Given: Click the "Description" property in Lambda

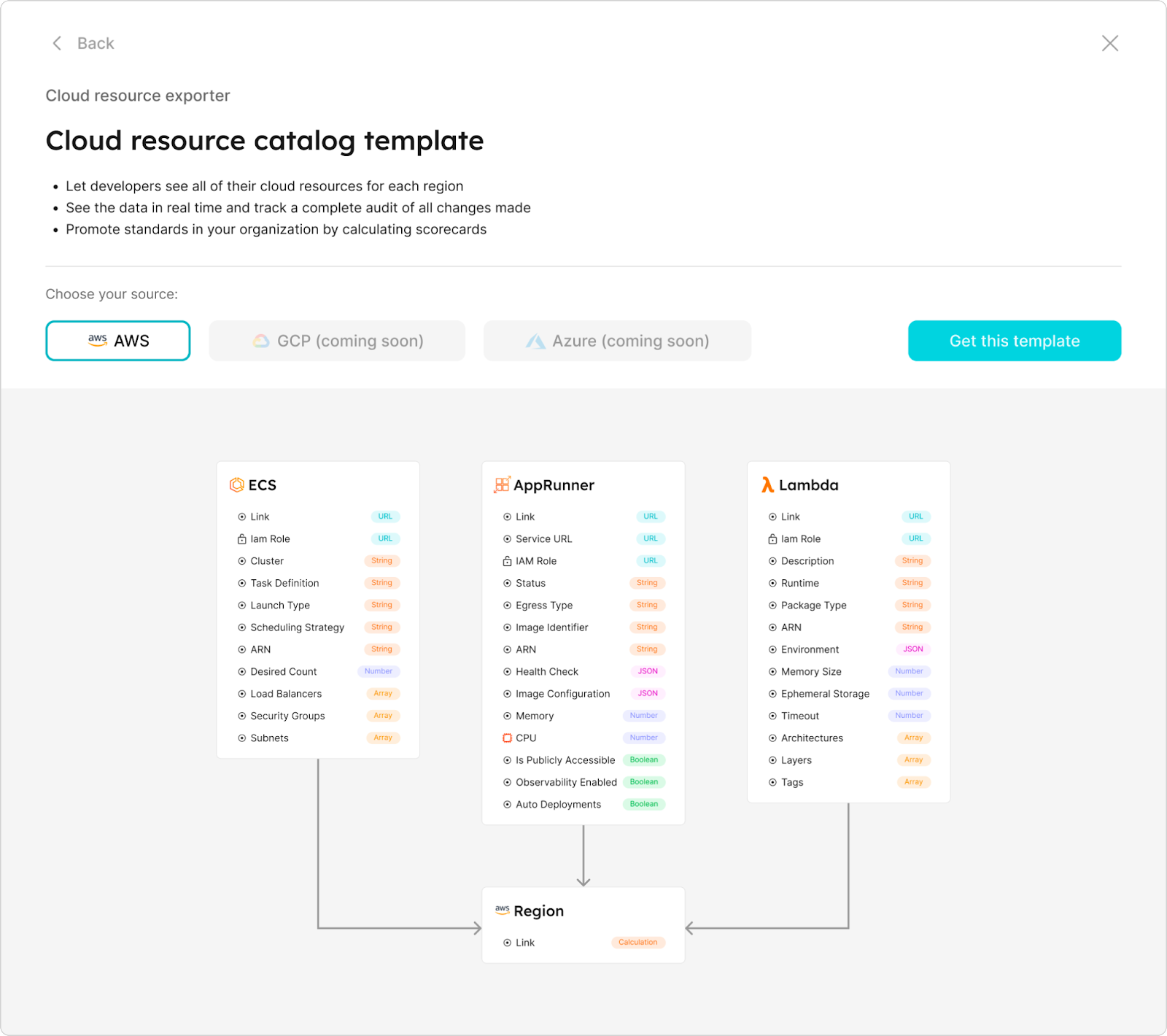Looking at the screenshot, I should point(807,561).
